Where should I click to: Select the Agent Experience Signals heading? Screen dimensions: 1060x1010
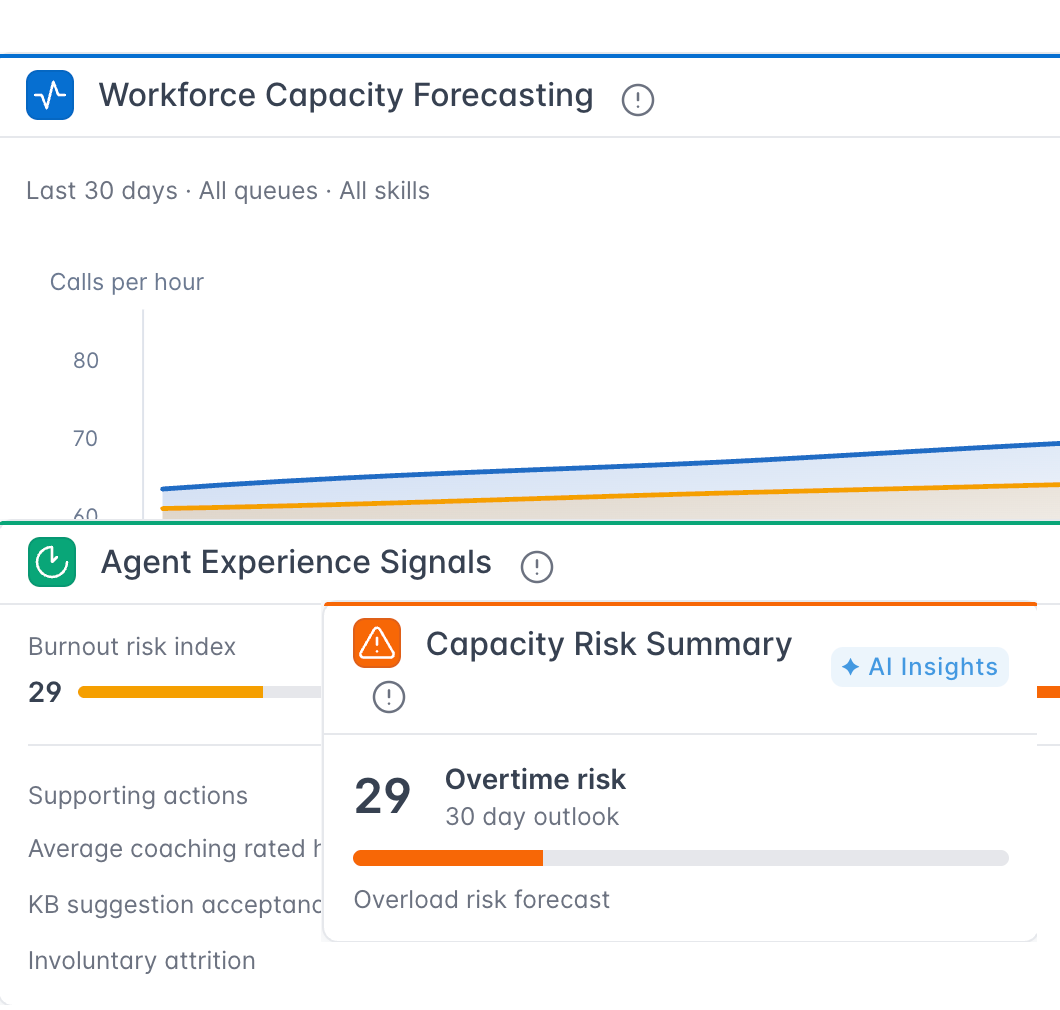(296, 562)
